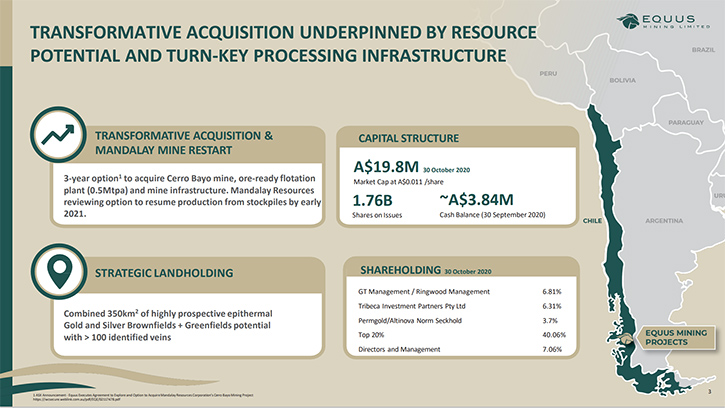Click the A$19.8M market cap value
Viewport: 725px width, 408px height.
(386, 166)
